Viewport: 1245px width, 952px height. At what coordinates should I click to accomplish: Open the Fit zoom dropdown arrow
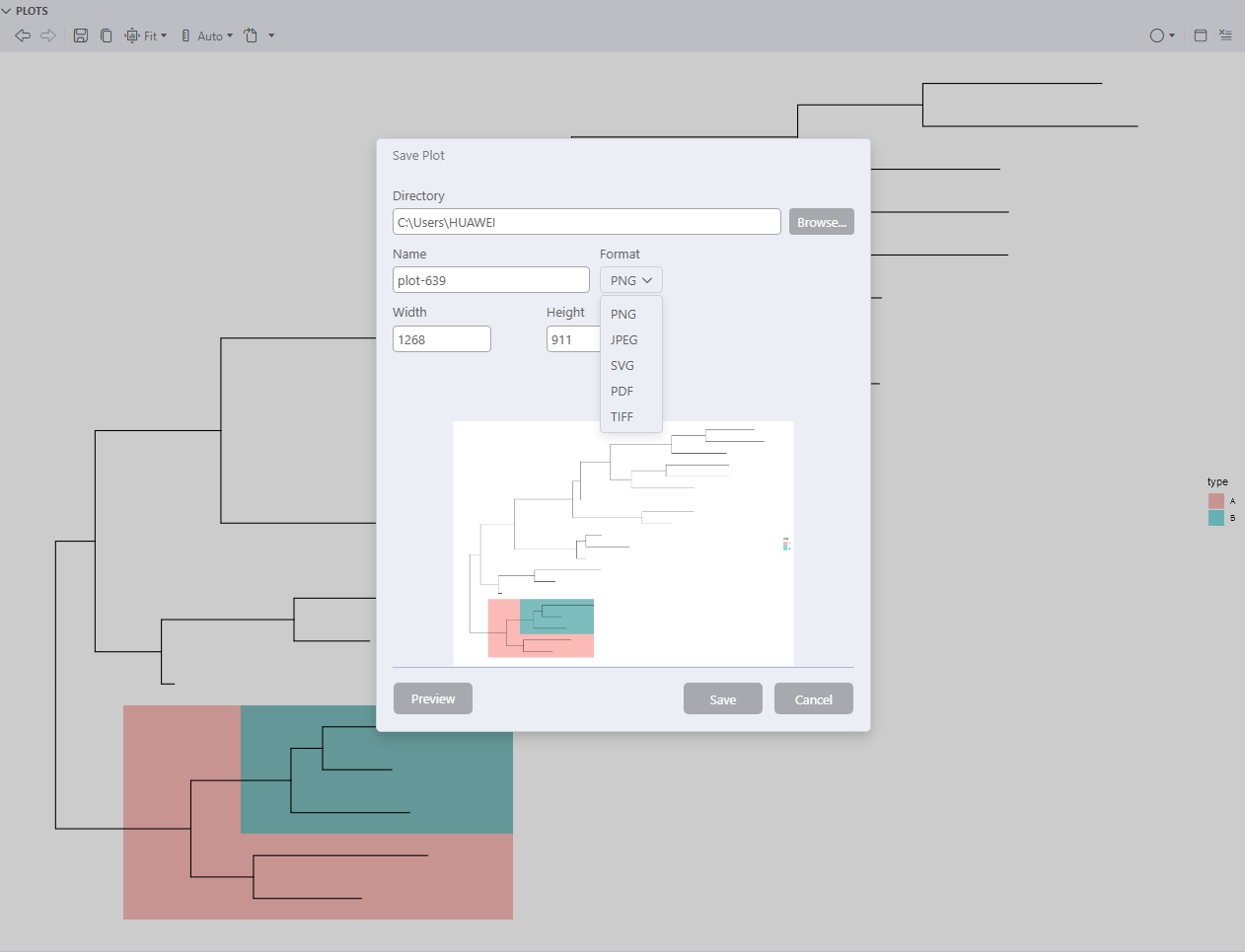[x=164, y=36]
